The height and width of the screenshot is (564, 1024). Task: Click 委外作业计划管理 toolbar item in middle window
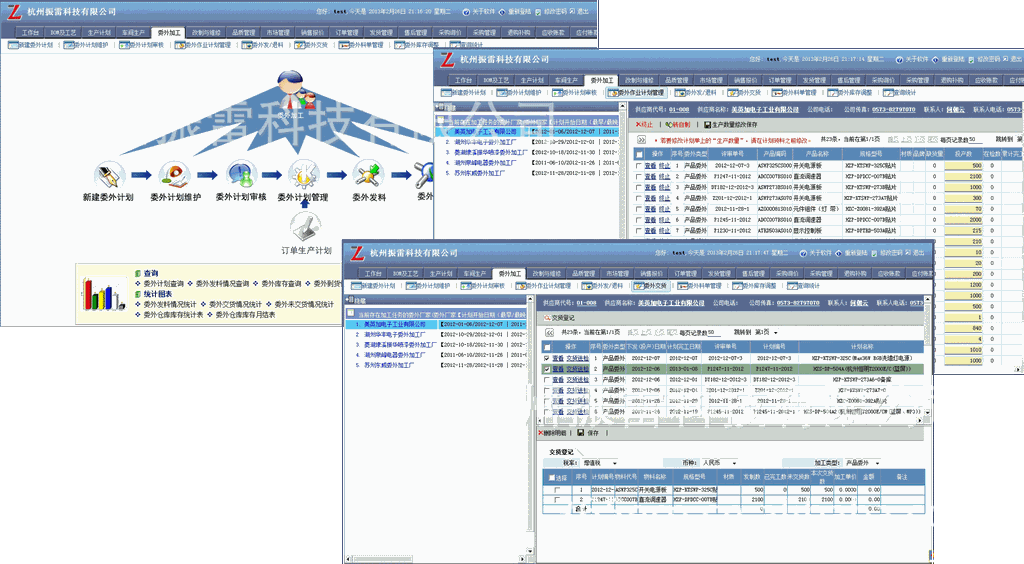click(x=636, y=93)
